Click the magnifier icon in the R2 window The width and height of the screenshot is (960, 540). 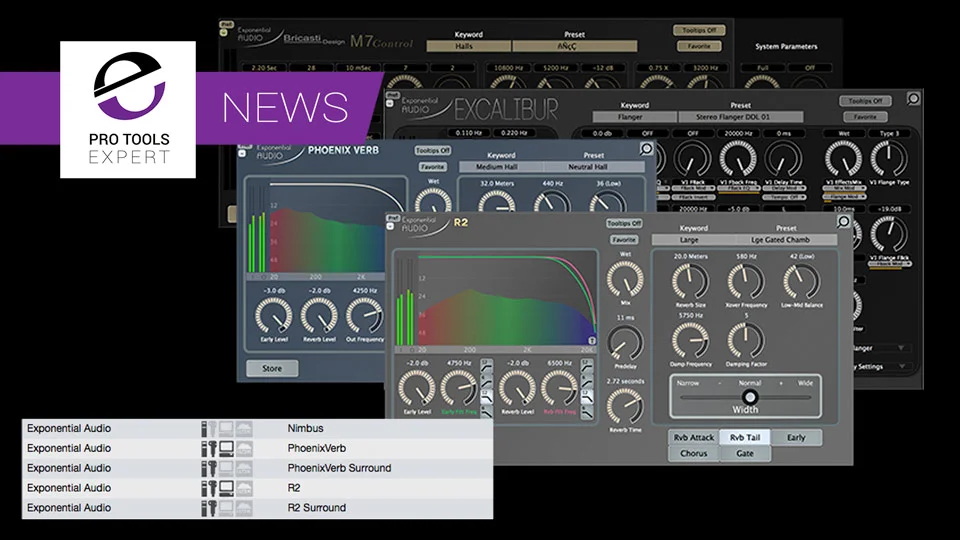click(x=844, y=222)
